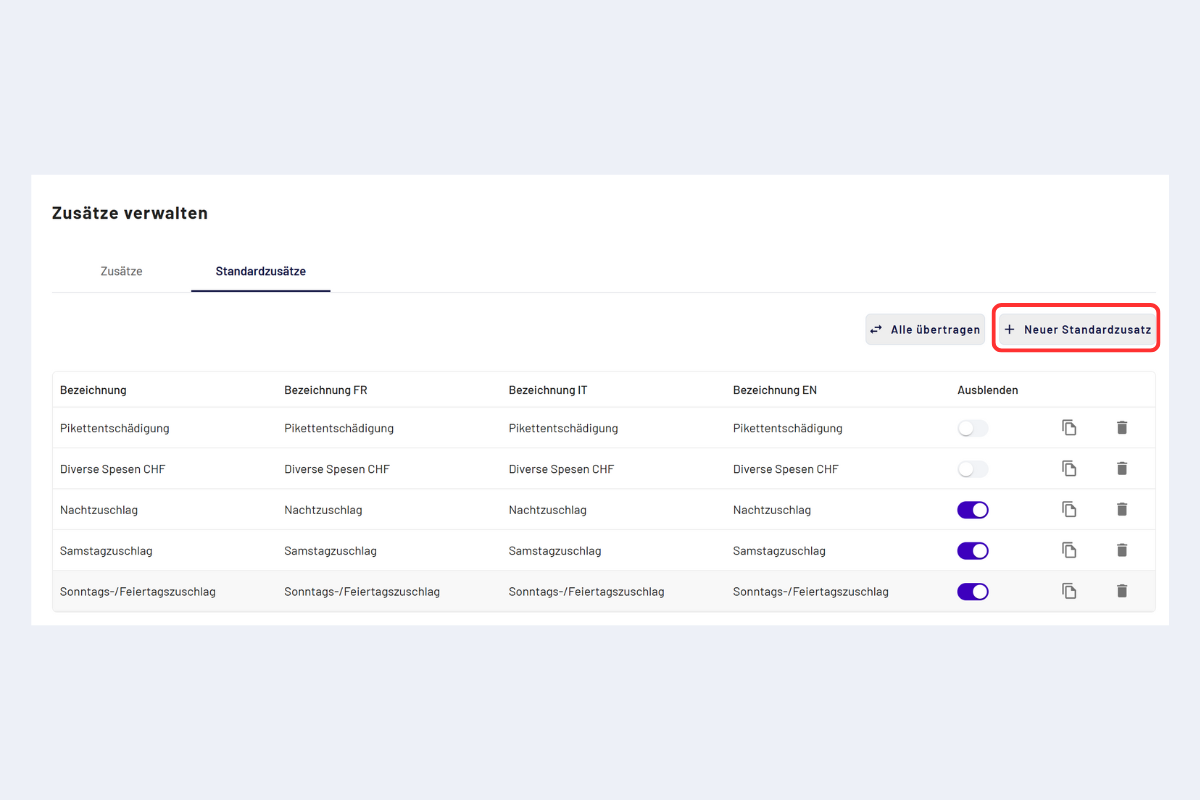Turn on Ausblenden for Diverse Spesen CHF
This screenshot has height=800, width=1200.
(x=972, y=469)
